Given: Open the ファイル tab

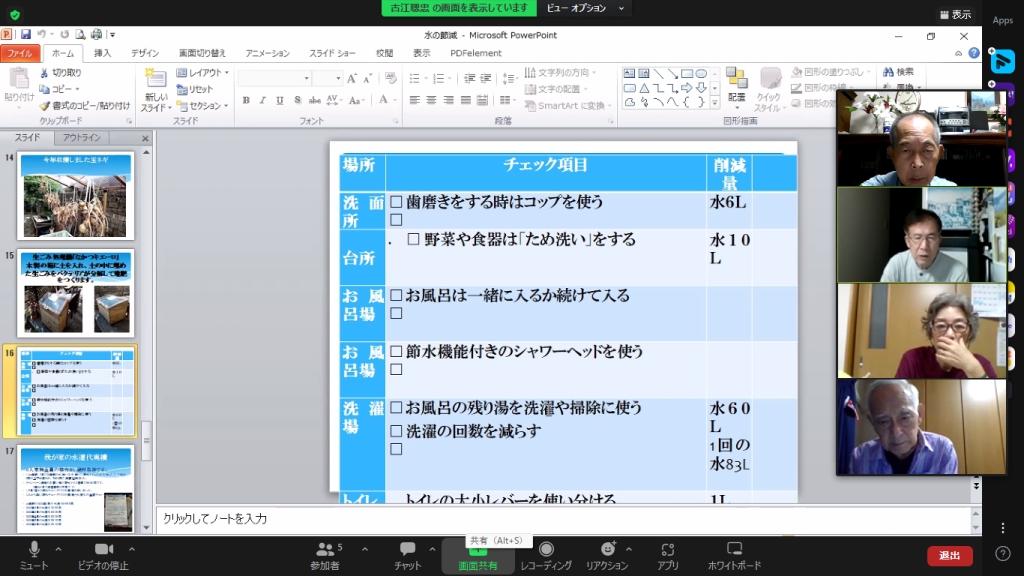Looking at the screenshot, I should pos(20,53).
